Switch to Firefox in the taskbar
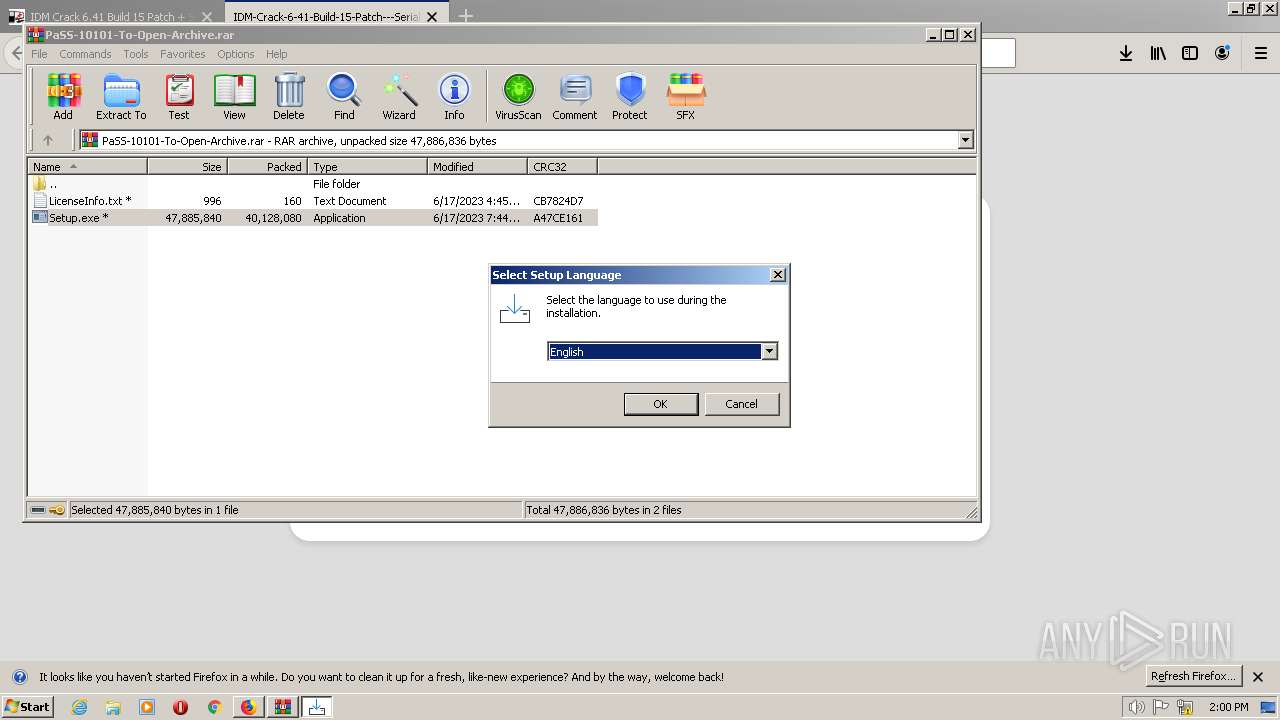 click(x=248, y=707)
